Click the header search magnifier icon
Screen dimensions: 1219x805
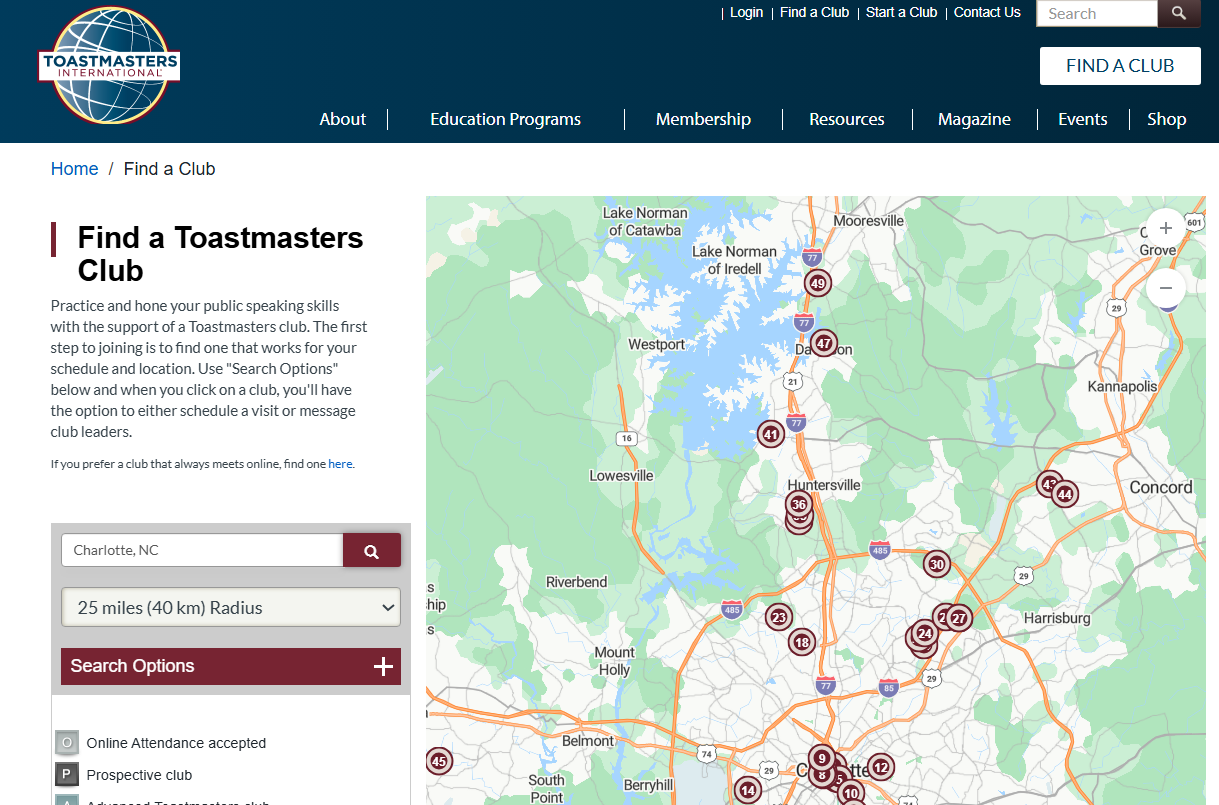pyautogui.click(x=1179, y=13)
